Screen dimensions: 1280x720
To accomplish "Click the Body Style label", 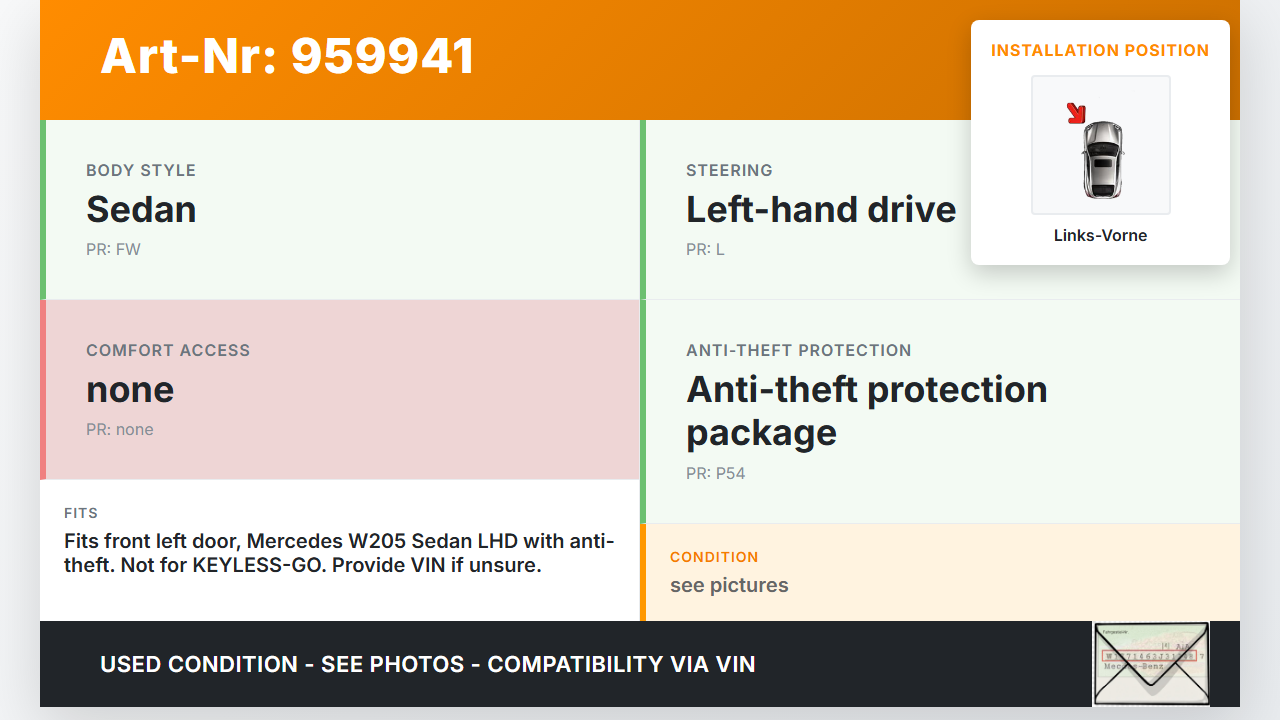I will point(141,170).
